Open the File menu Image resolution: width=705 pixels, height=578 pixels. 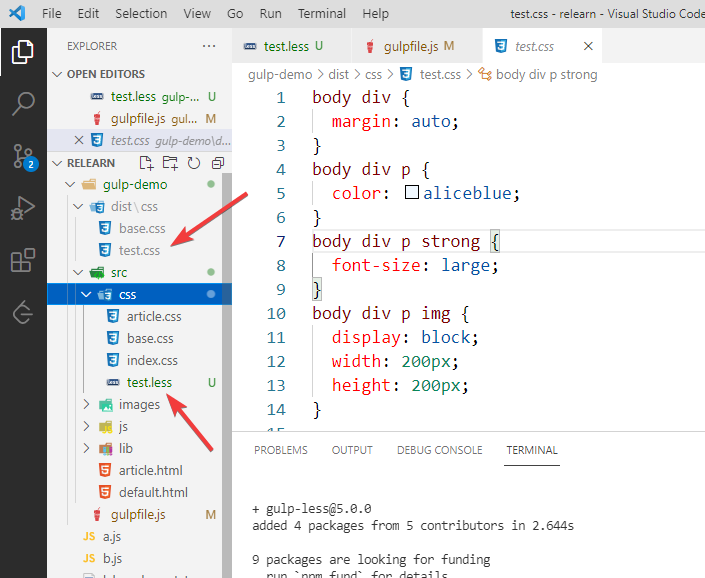52,13
